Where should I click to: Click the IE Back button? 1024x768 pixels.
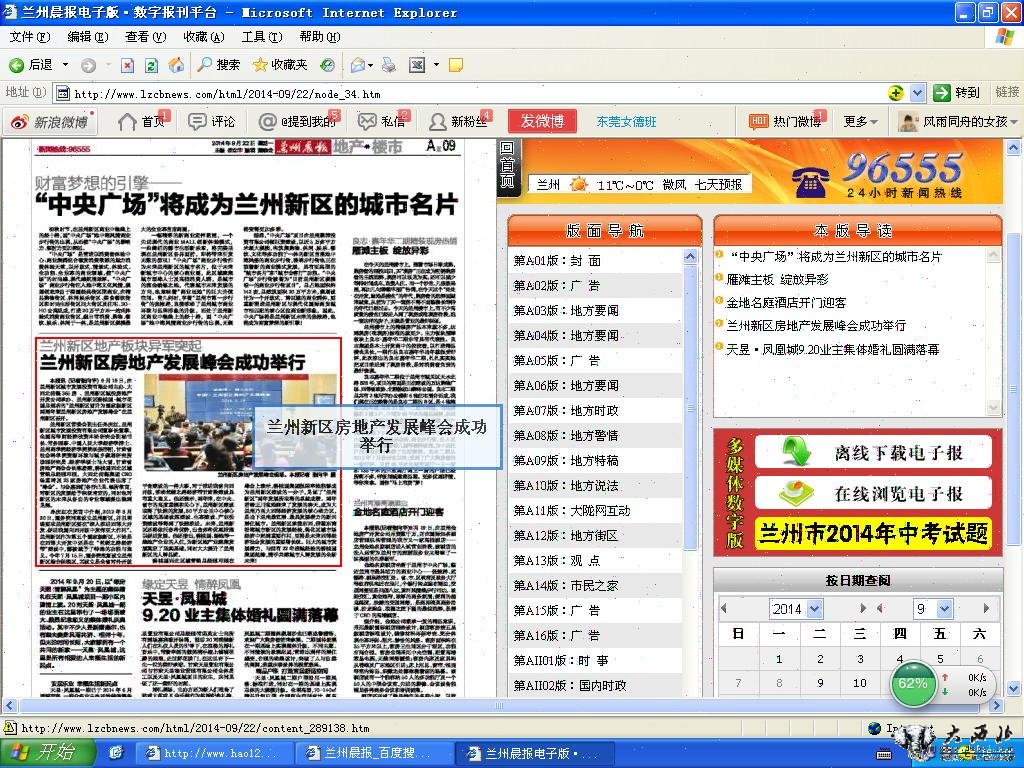[x=30, y=65]
